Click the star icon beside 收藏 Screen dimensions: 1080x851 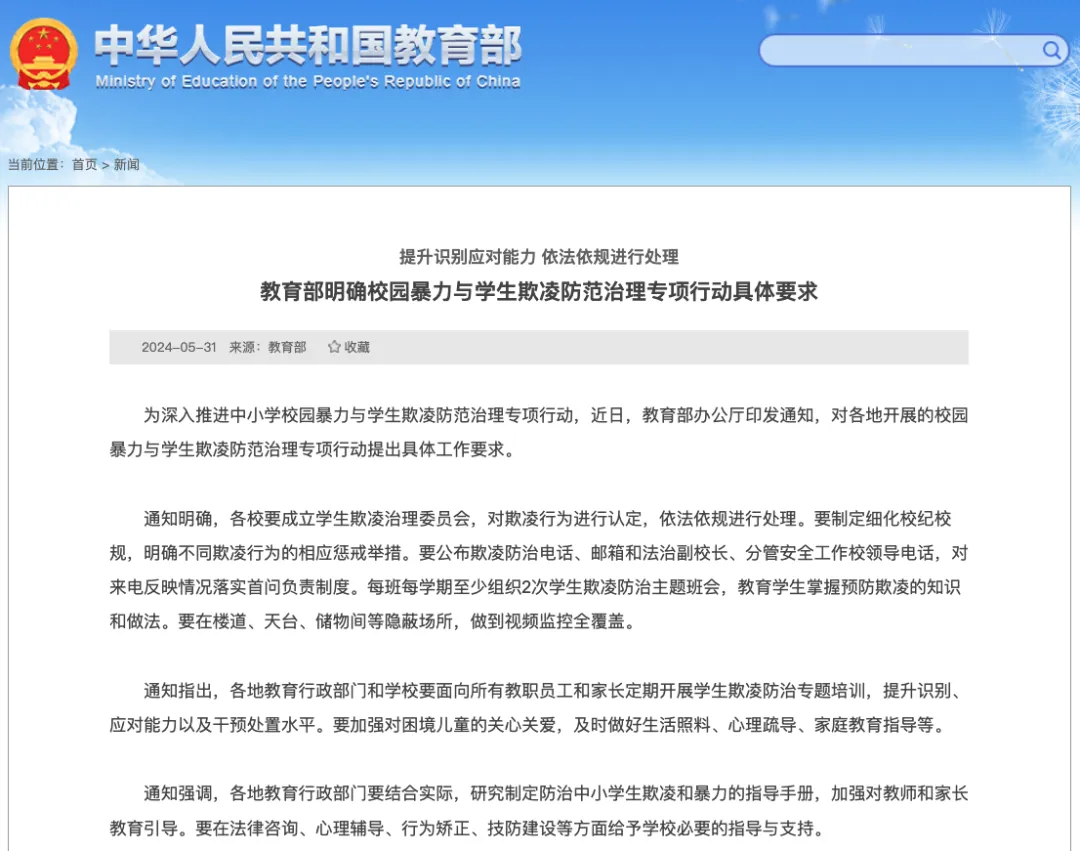[x=334, y=347]
